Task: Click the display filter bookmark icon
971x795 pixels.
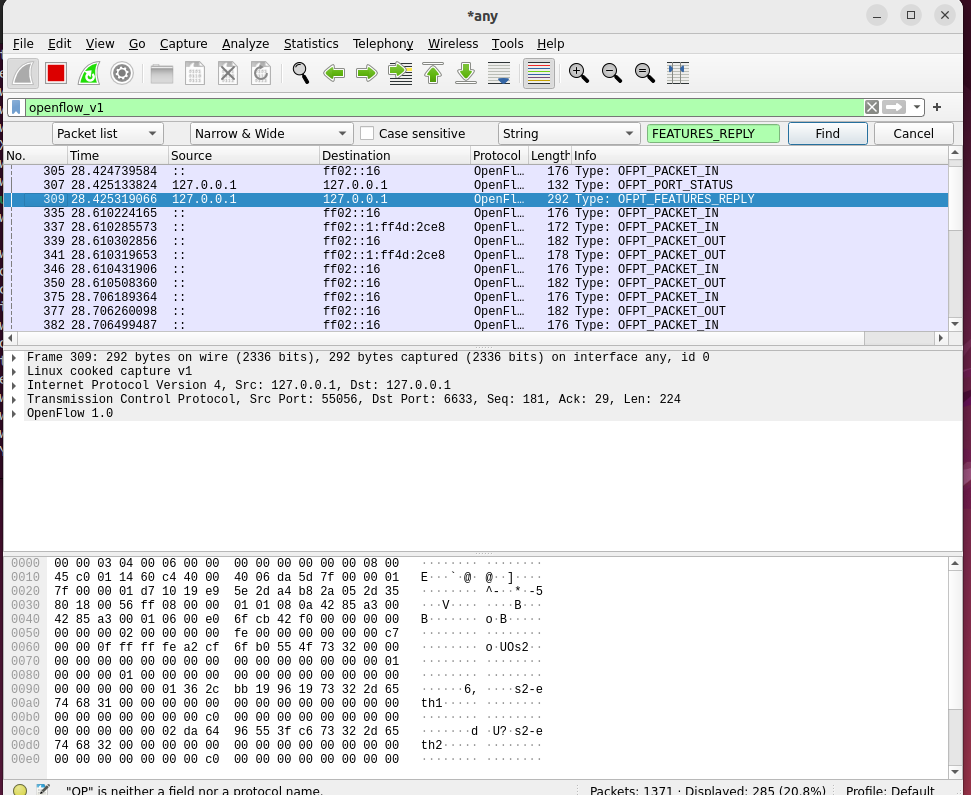Action: pyautogui.click(x=16, y=107)
